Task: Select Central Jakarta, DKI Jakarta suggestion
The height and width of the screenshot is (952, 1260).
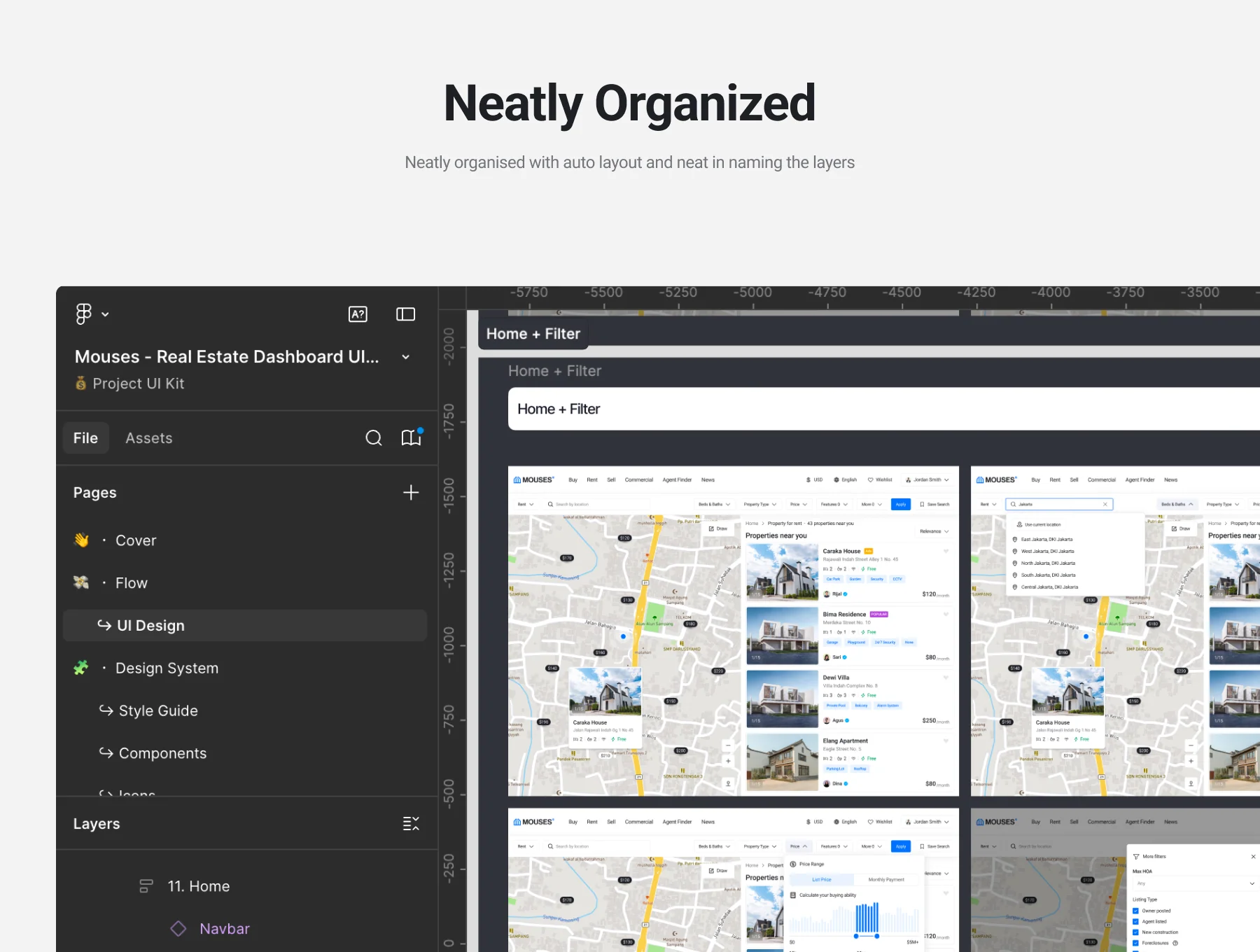Action: coord(1045,587)
